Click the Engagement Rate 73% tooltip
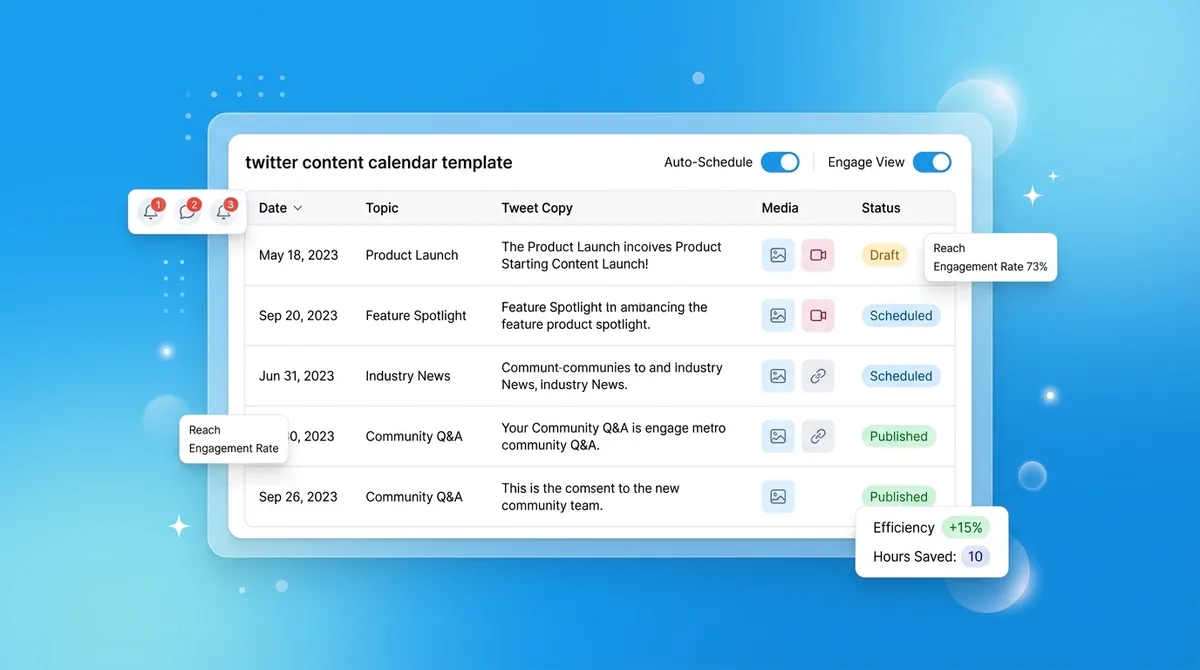 [x=990, y=267]
